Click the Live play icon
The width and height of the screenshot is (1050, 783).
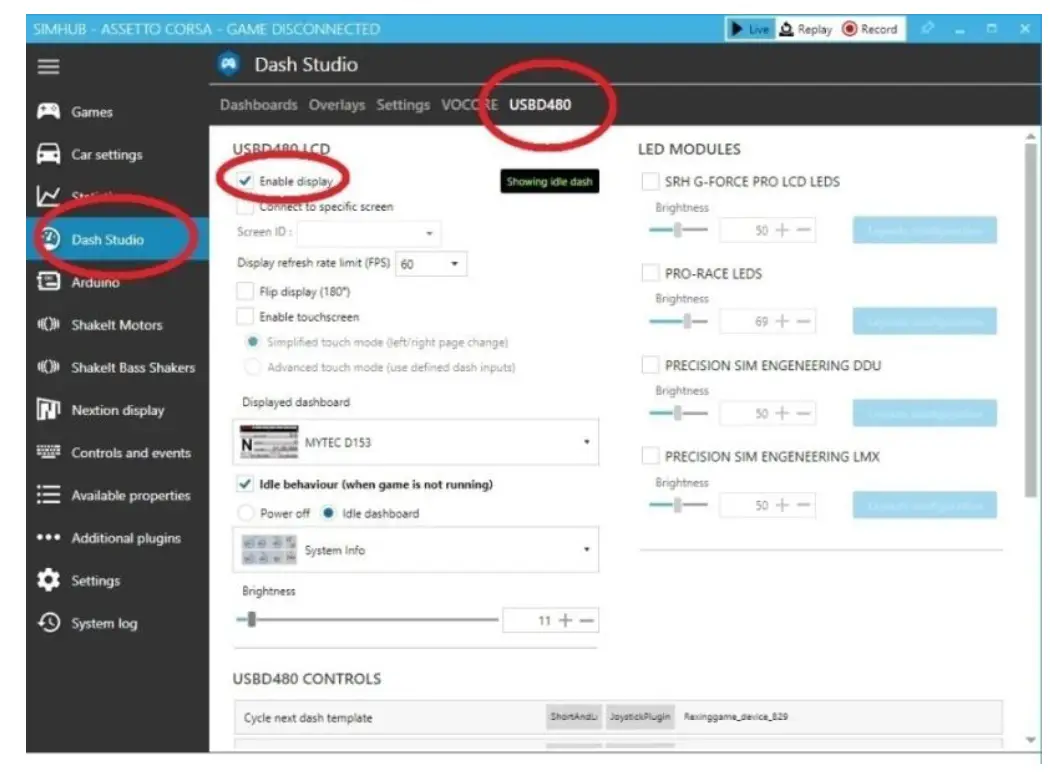coord(737,29)
